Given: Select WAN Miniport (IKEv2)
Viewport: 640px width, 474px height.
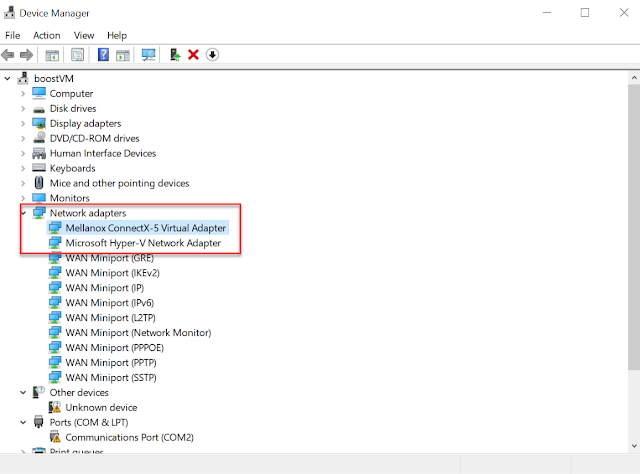Looking at the screenshot, I should pyautogui.click(x=112, y=273).
